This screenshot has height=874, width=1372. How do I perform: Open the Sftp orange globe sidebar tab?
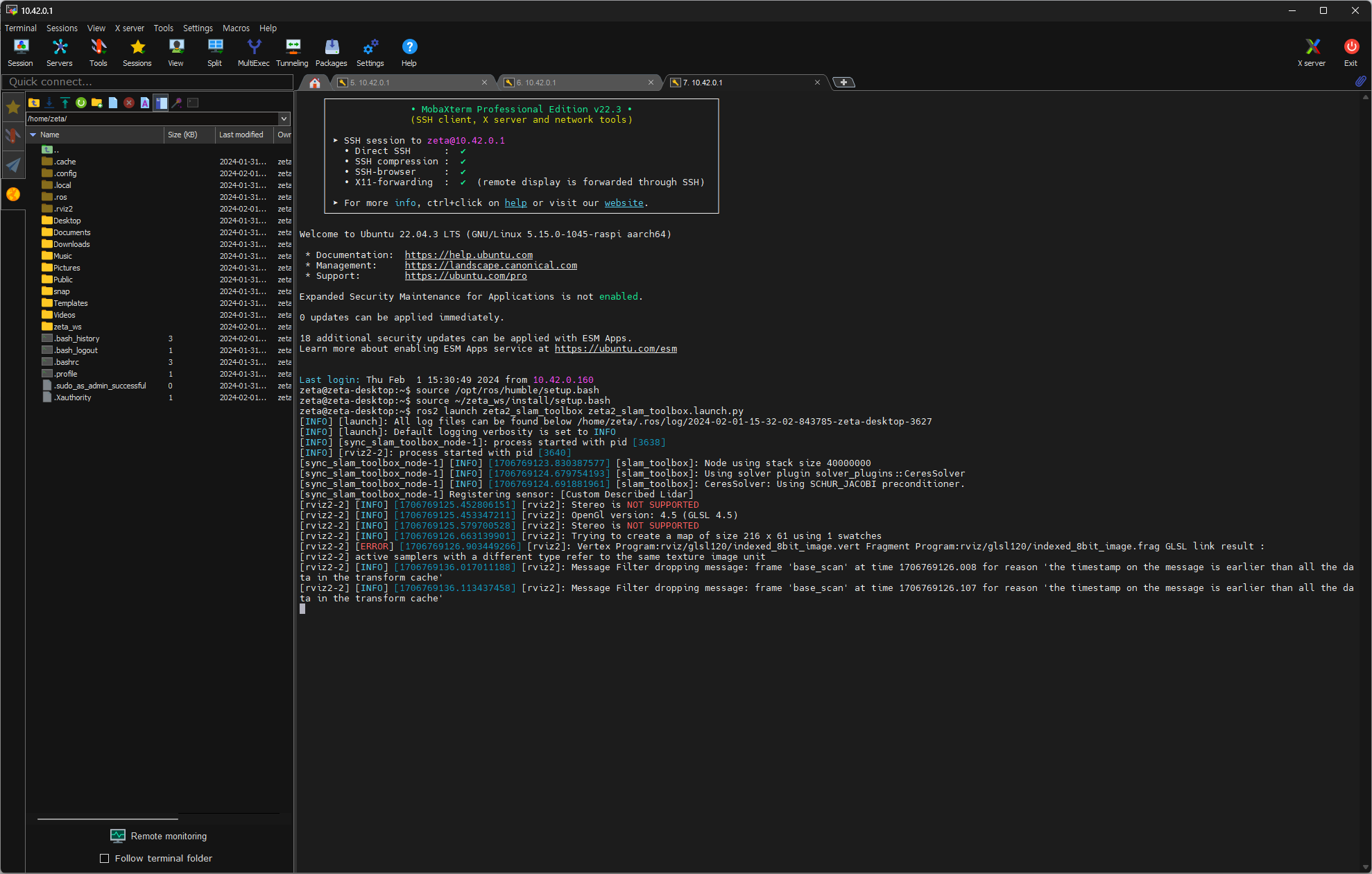pyautogui.click(x=13, y=194)
